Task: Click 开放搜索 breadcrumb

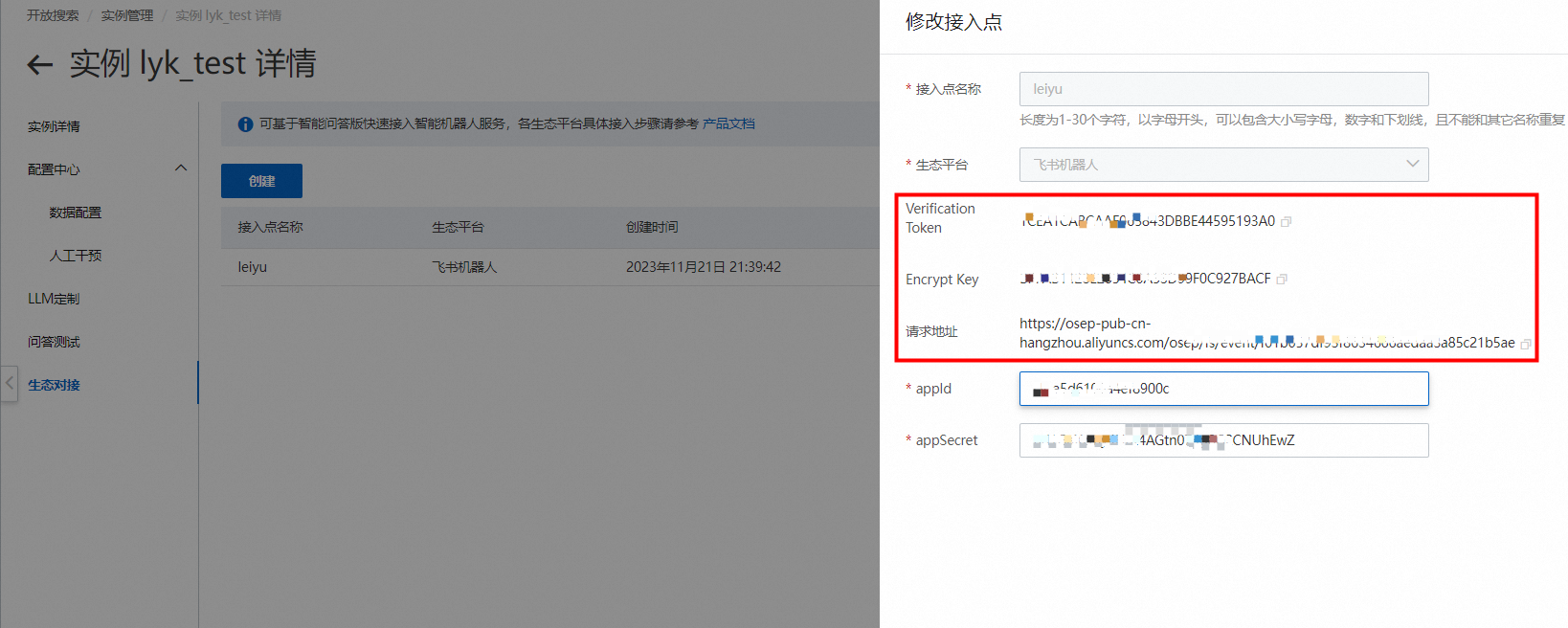Action: [x=53, y=15]
